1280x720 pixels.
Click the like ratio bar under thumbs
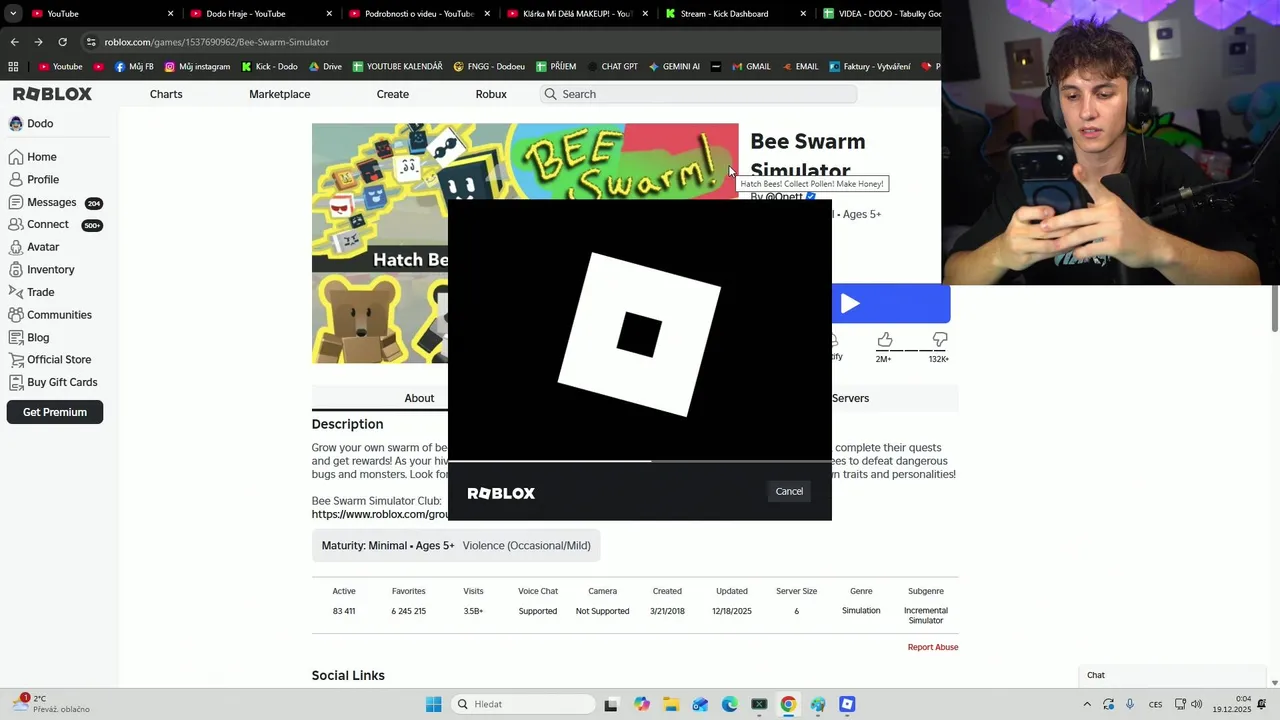(911, 351)
